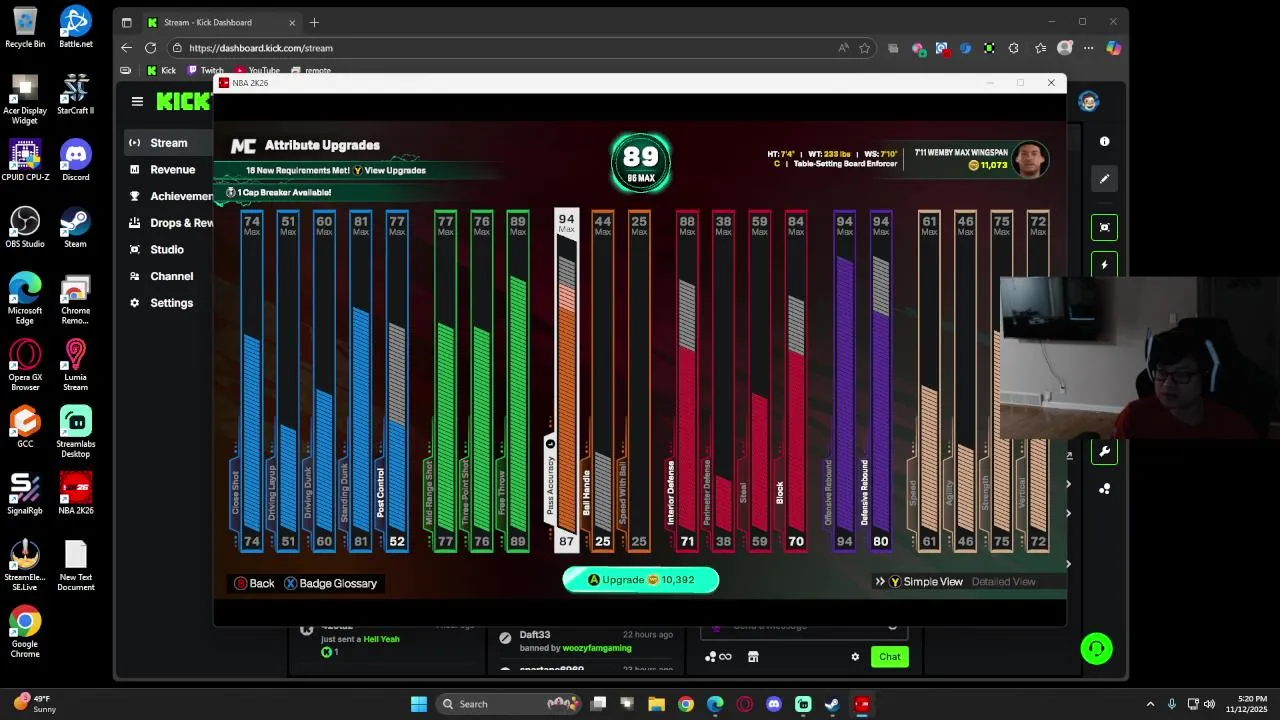The width and height of the screenshot is (1280, 720).
Task: Open the green headset support chat bubble
Action: [1097, 649]
